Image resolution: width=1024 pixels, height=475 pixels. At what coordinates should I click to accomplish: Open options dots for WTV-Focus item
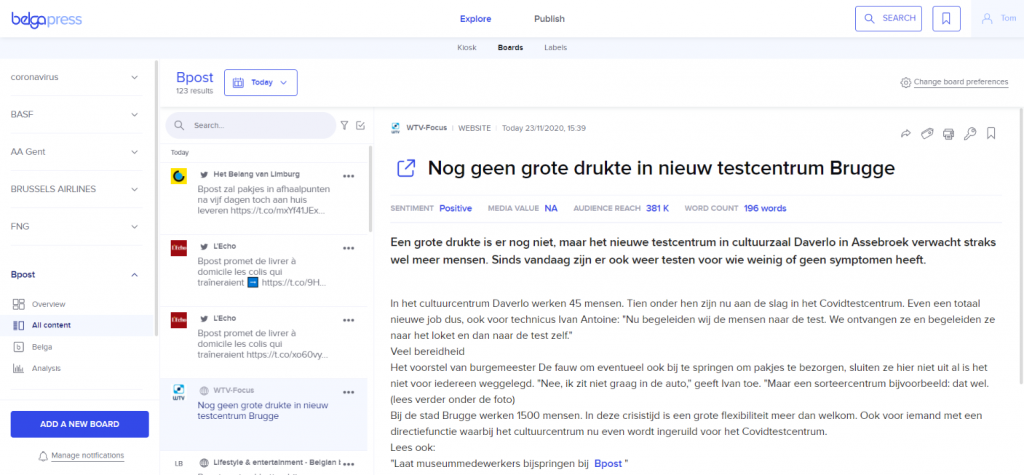[x=349, y=392]
